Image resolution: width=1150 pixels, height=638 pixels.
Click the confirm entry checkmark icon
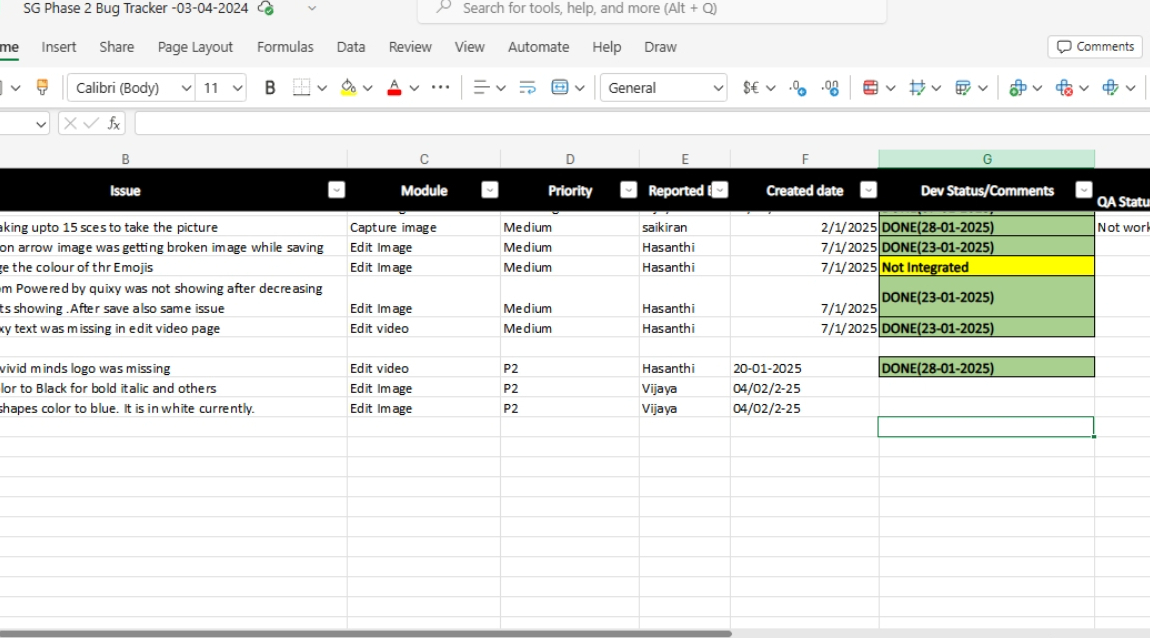point(91,123)
